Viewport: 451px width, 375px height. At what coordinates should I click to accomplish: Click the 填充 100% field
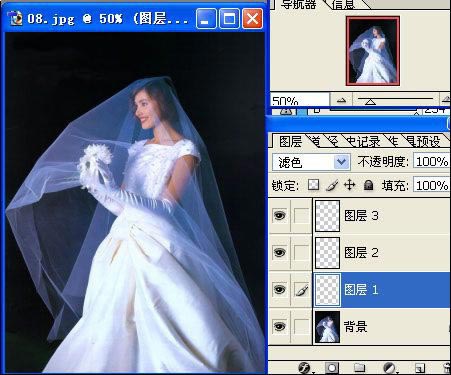[431, 185]
